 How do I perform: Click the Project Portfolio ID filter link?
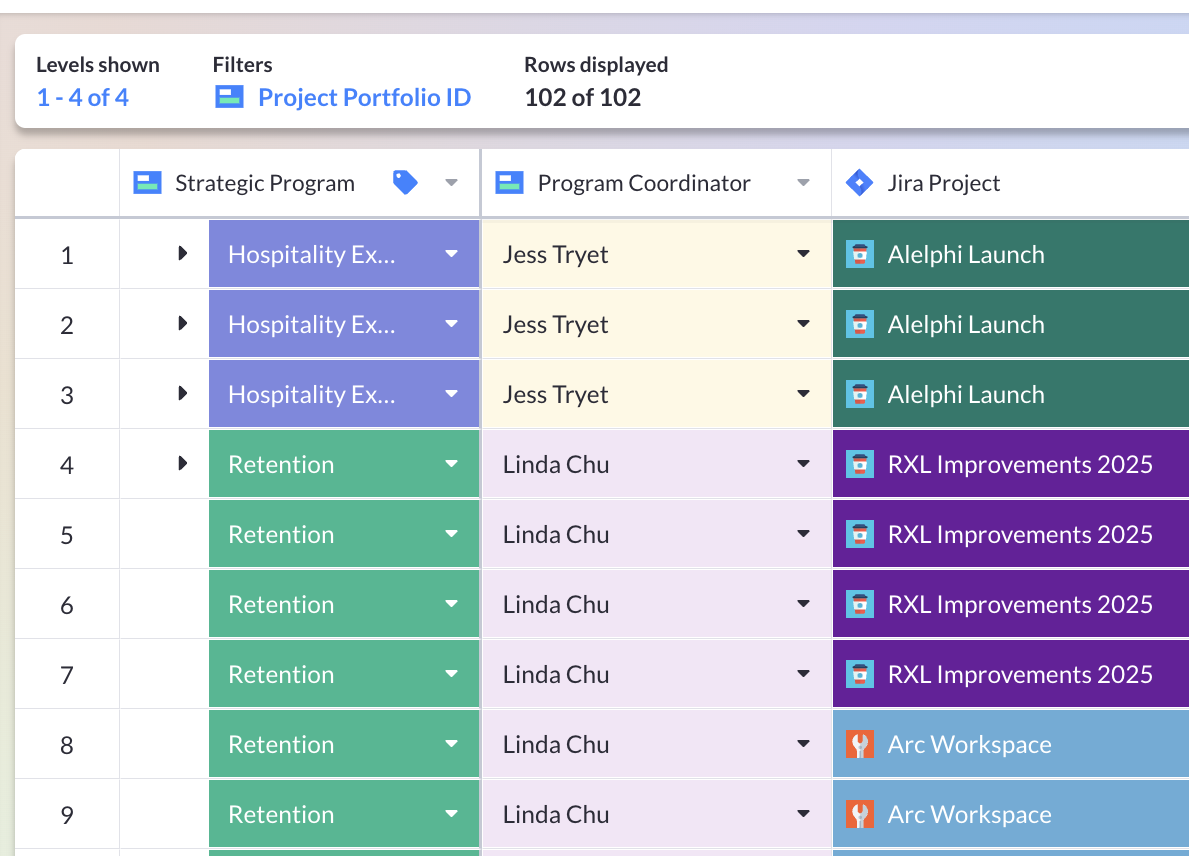(x=364, y=97)
